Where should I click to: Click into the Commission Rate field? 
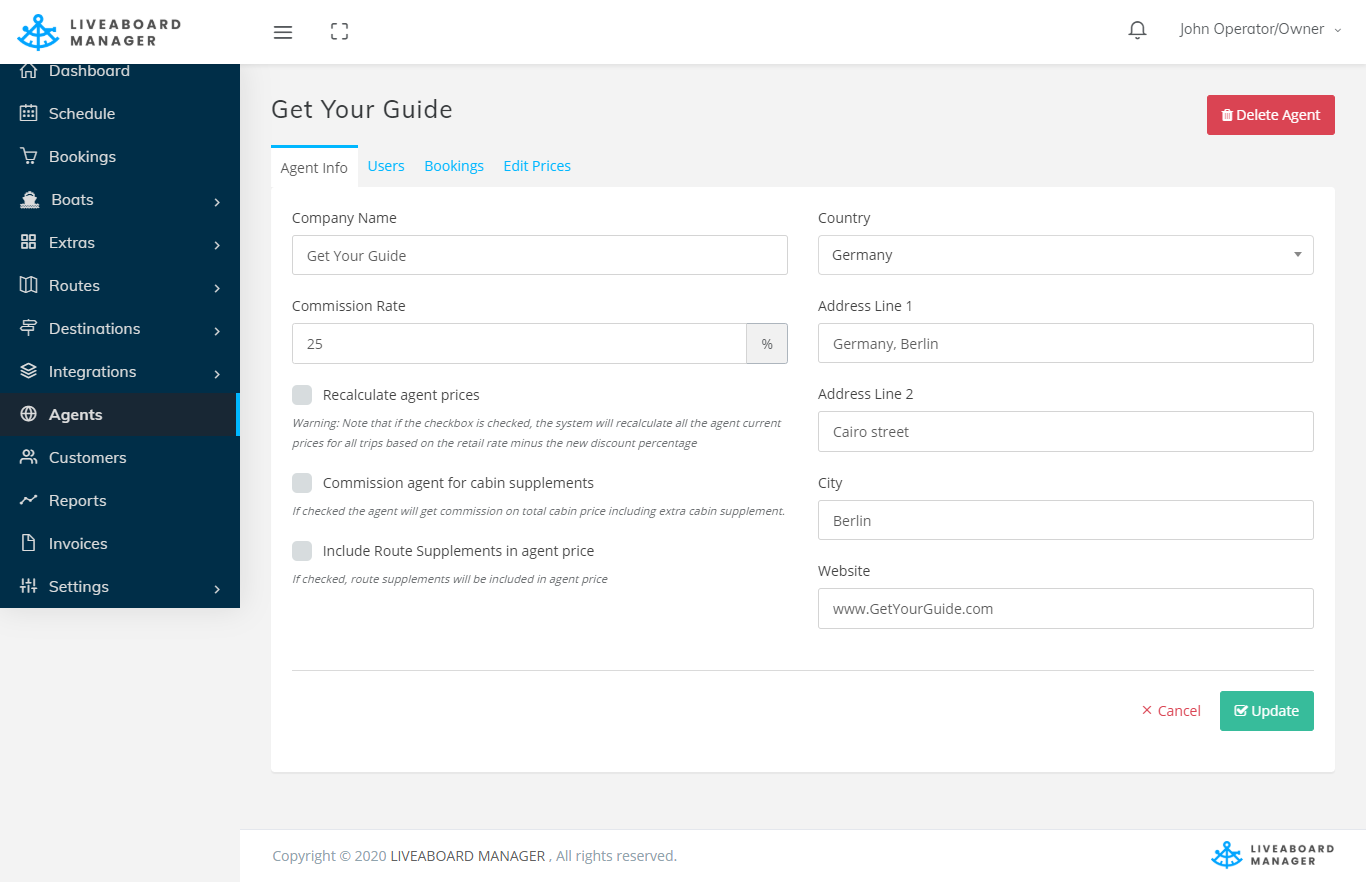tap(519, 344)
